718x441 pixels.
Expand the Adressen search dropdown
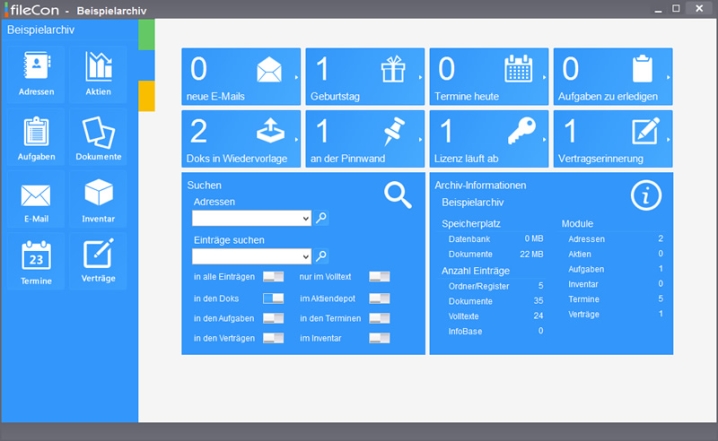tap(305, 218)
